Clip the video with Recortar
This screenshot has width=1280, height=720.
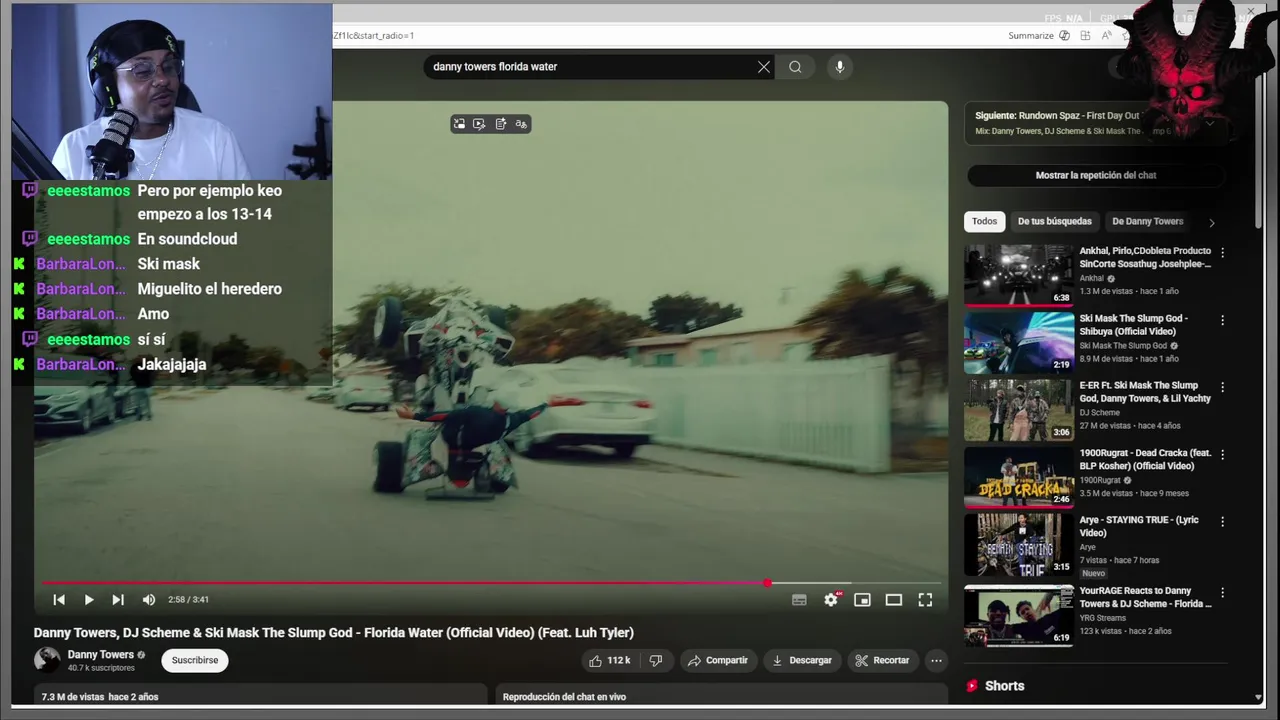(882, 660)
